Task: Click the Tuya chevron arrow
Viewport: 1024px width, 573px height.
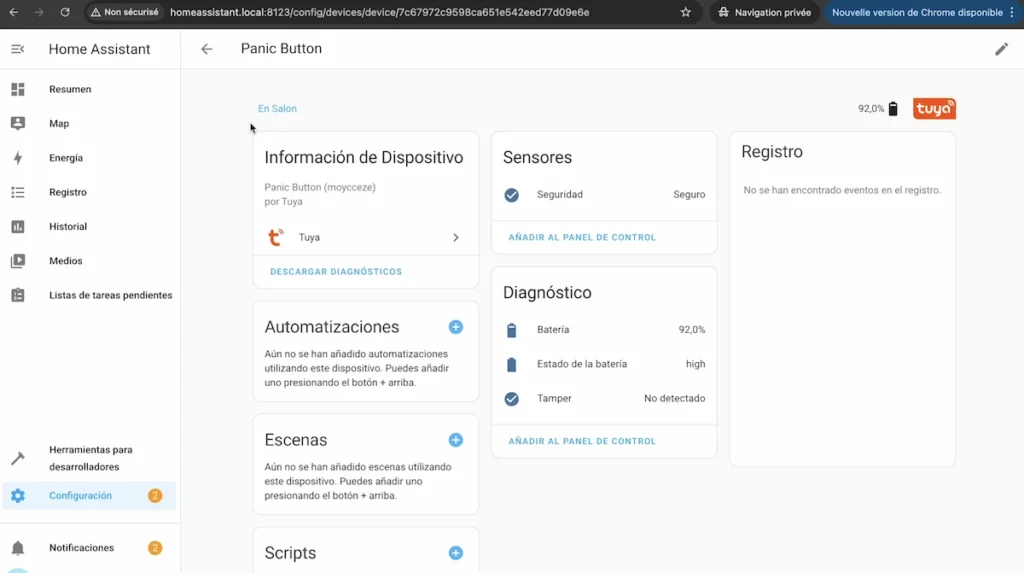Action: pyautogui.click(x=456, y=237)
